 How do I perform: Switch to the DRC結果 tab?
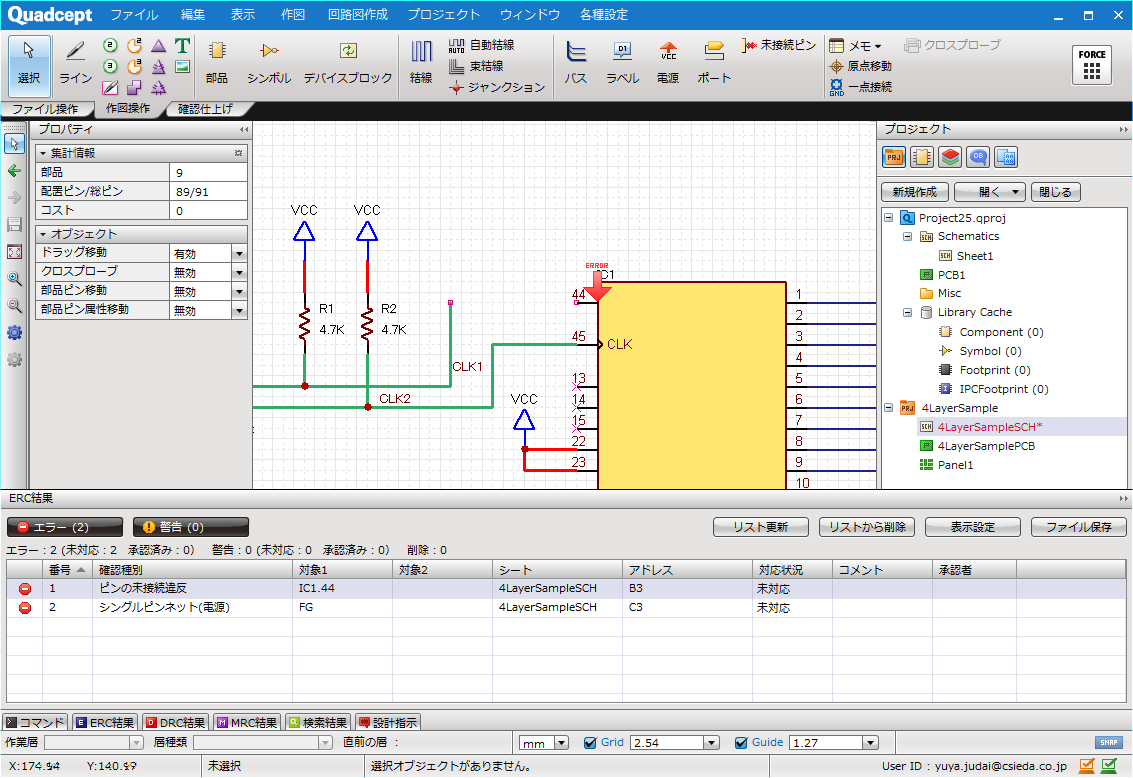(174, 722)
